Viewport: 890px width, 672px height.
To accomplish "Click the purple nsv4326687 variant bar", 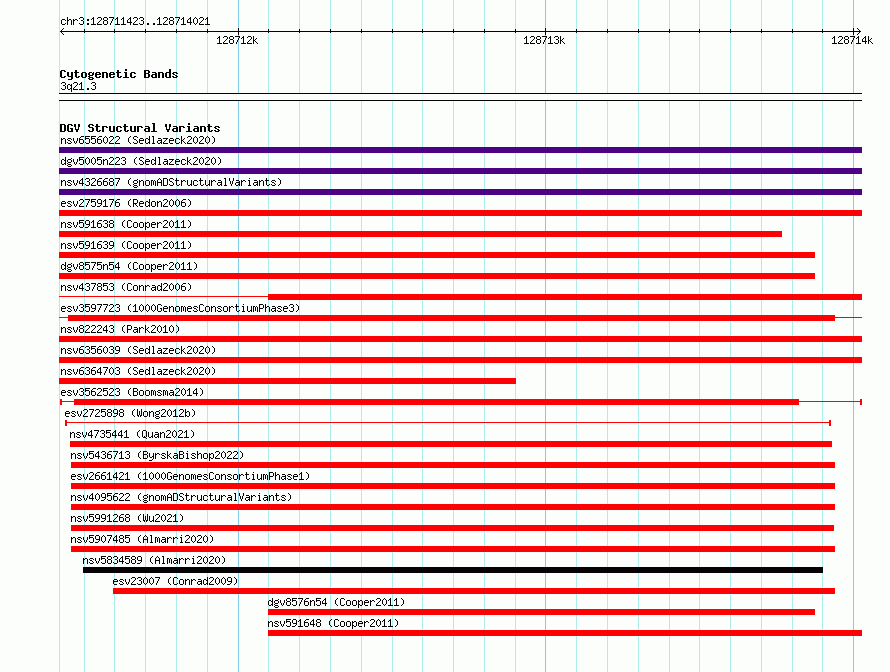I will [460, 192].
